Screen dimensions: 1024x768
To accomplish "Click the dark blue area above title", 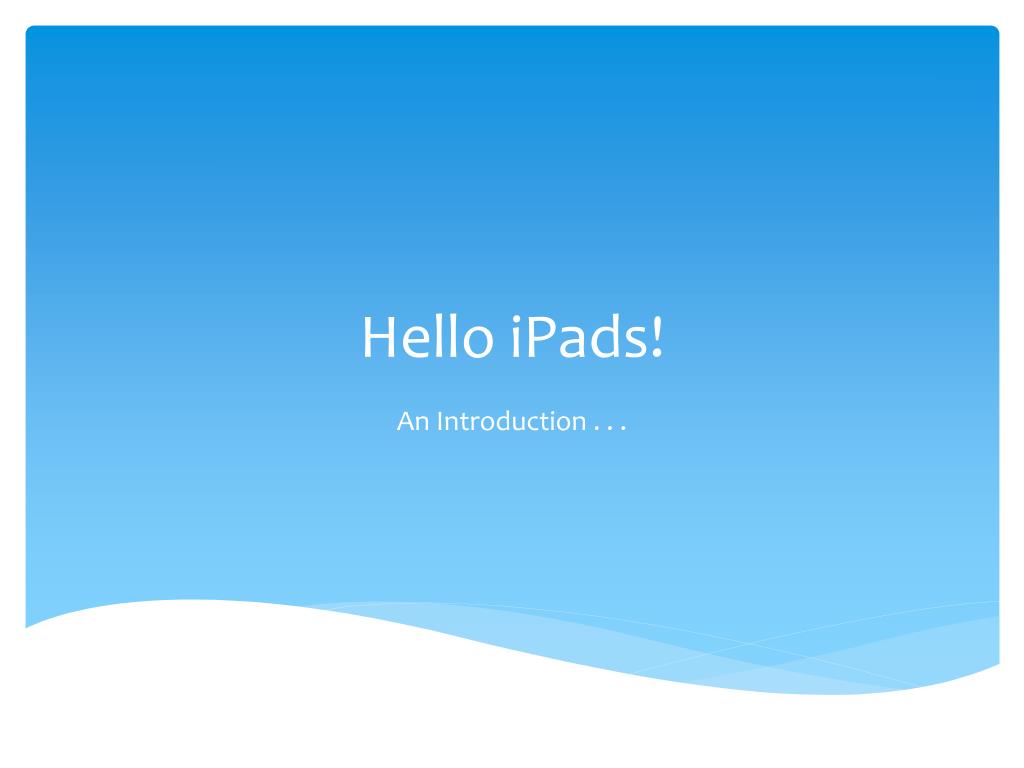I will point(513,163).
